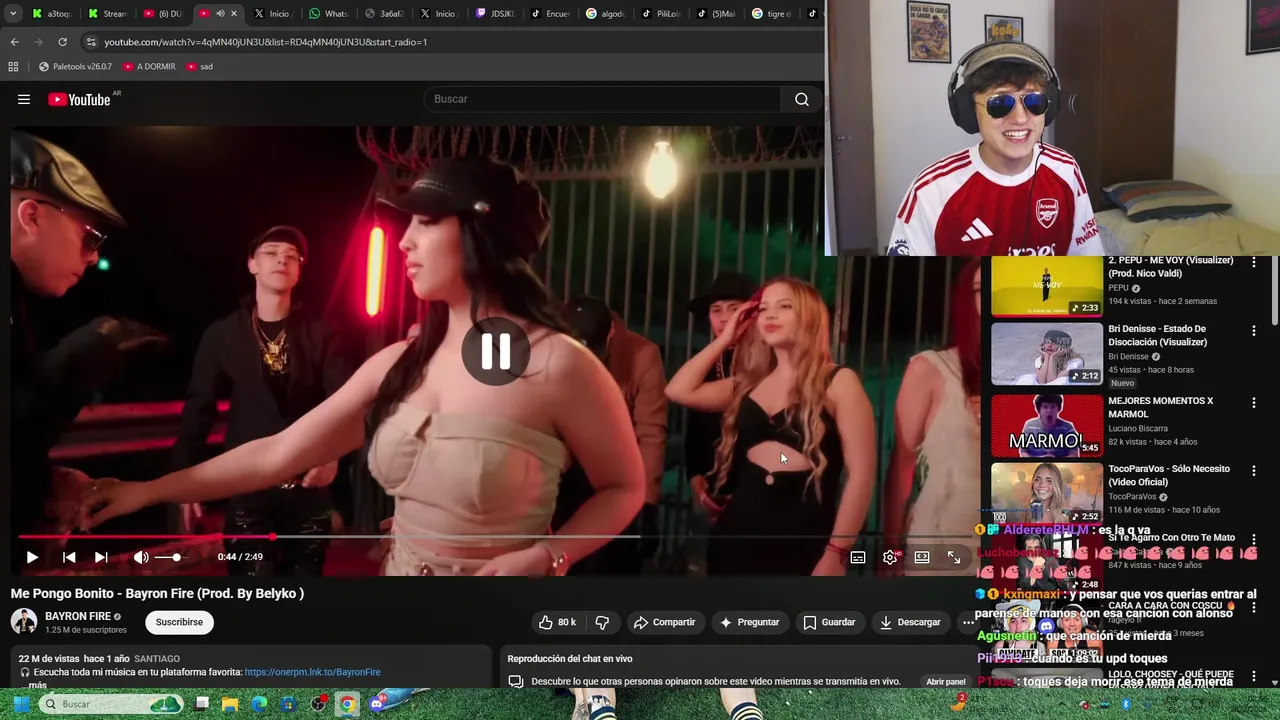The width and height of the screenshot is (1280, 720).
Task: Open the Chrome apps grid shortcut
Action: point(13,67)
